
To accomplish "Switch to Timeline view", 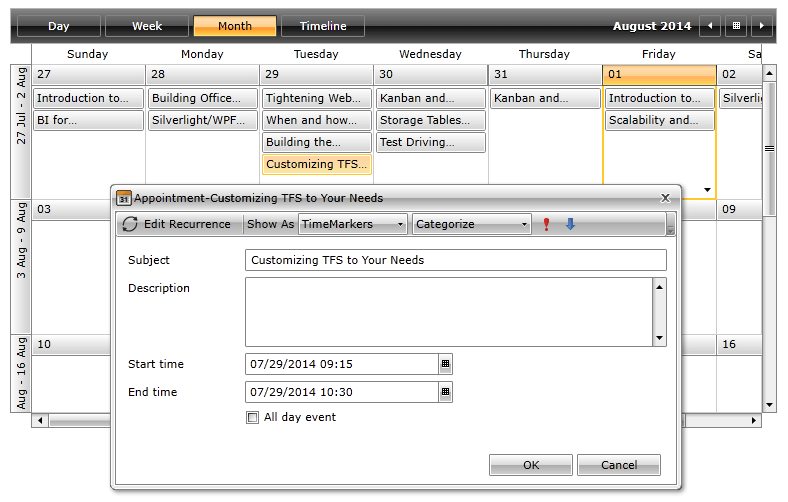I will (x=323, y=26).
